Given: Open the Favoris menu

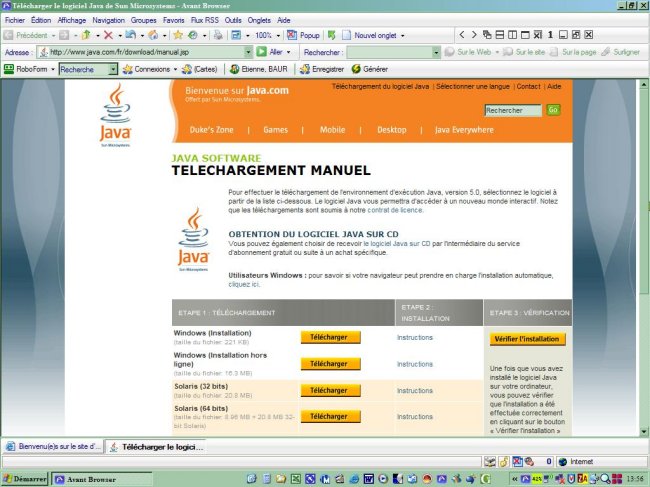Looking at the screenshot, I should [x=173, y=20].
